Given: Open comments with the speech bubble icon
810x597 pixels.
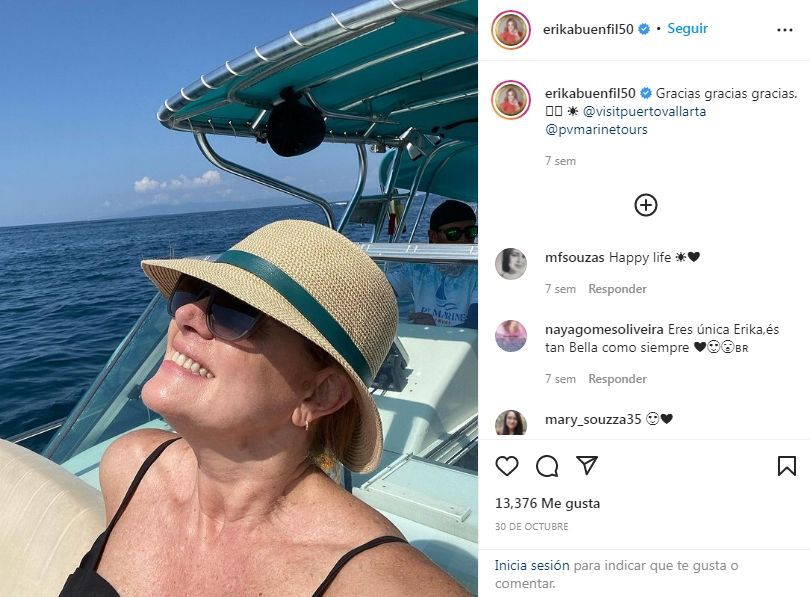Looking at the screenshot, I should coord(547,466).
